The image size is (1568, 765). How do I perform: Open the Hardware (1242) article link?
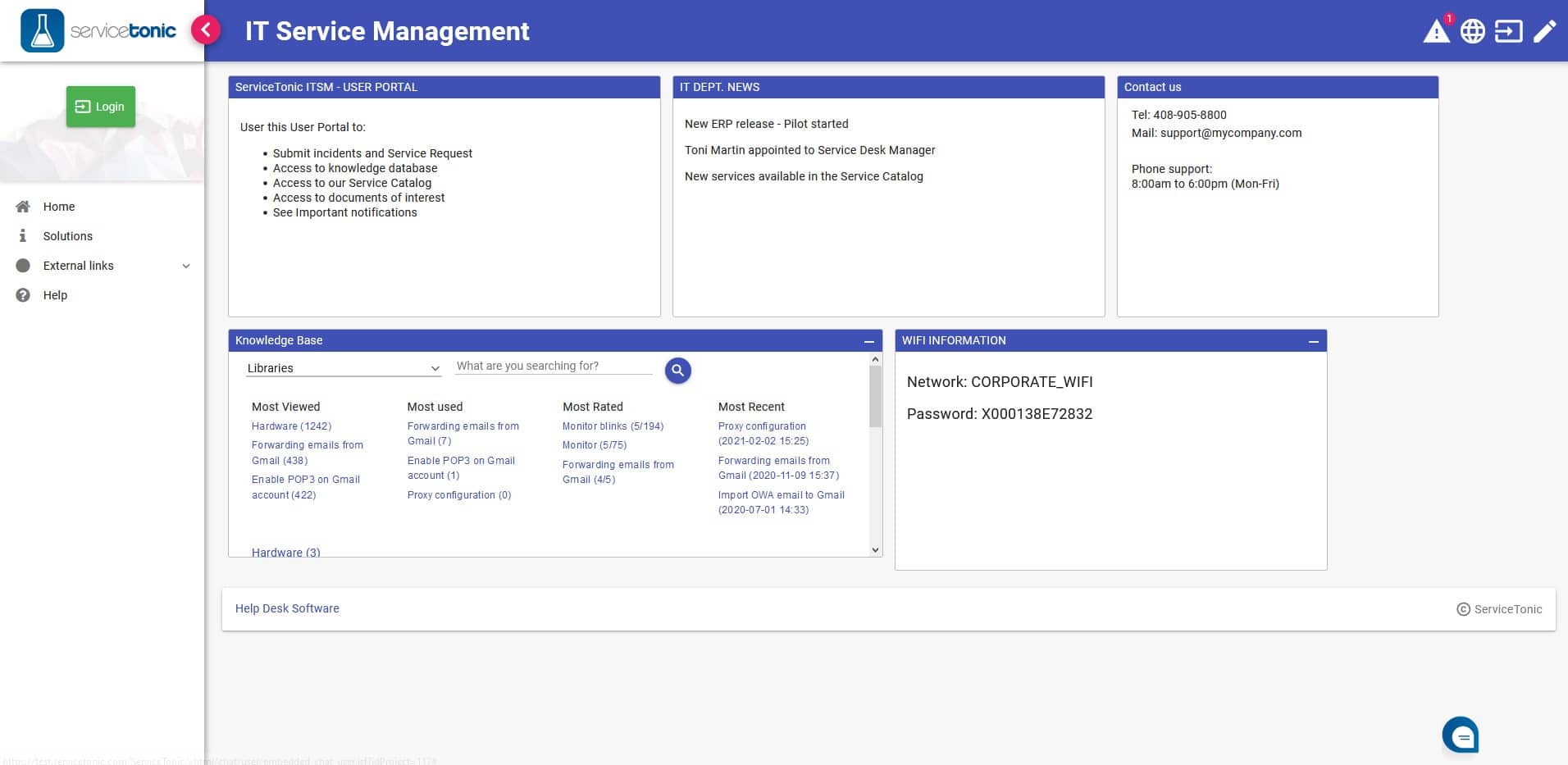click(291, 426)
